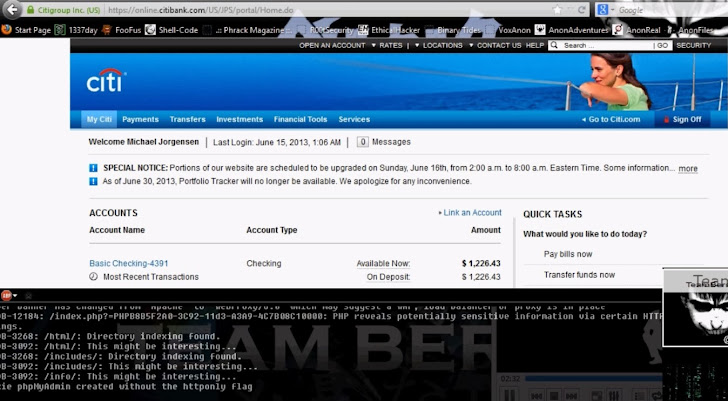Open the Services tab

click(354, 119)
